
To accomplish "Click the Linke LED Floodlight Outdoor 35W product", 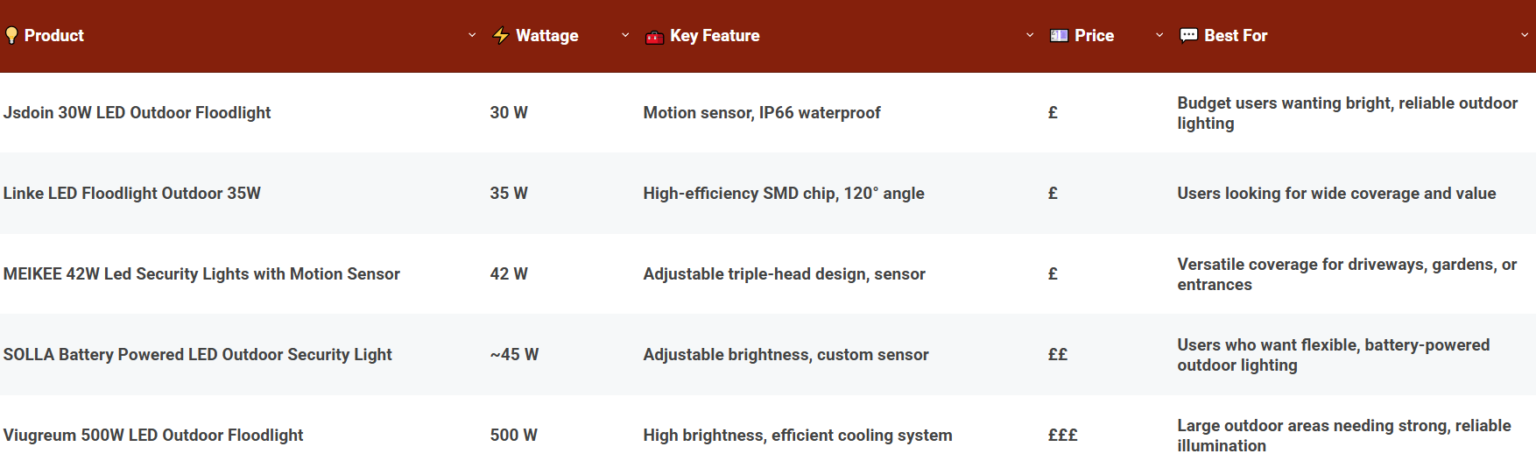I will (132, 194).
